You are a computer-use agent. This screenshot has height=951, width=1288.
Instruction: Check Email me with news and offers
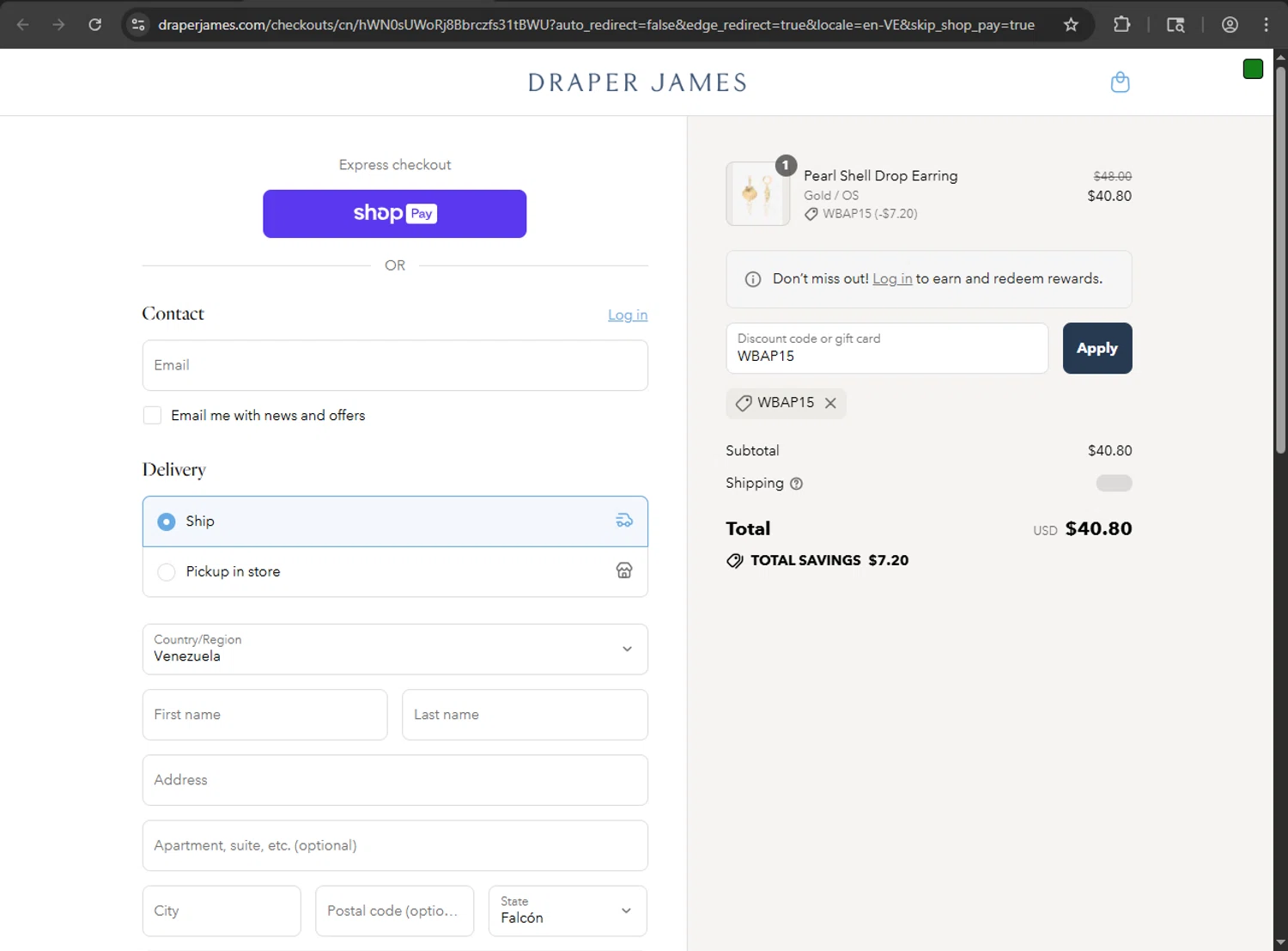(152, 416)
